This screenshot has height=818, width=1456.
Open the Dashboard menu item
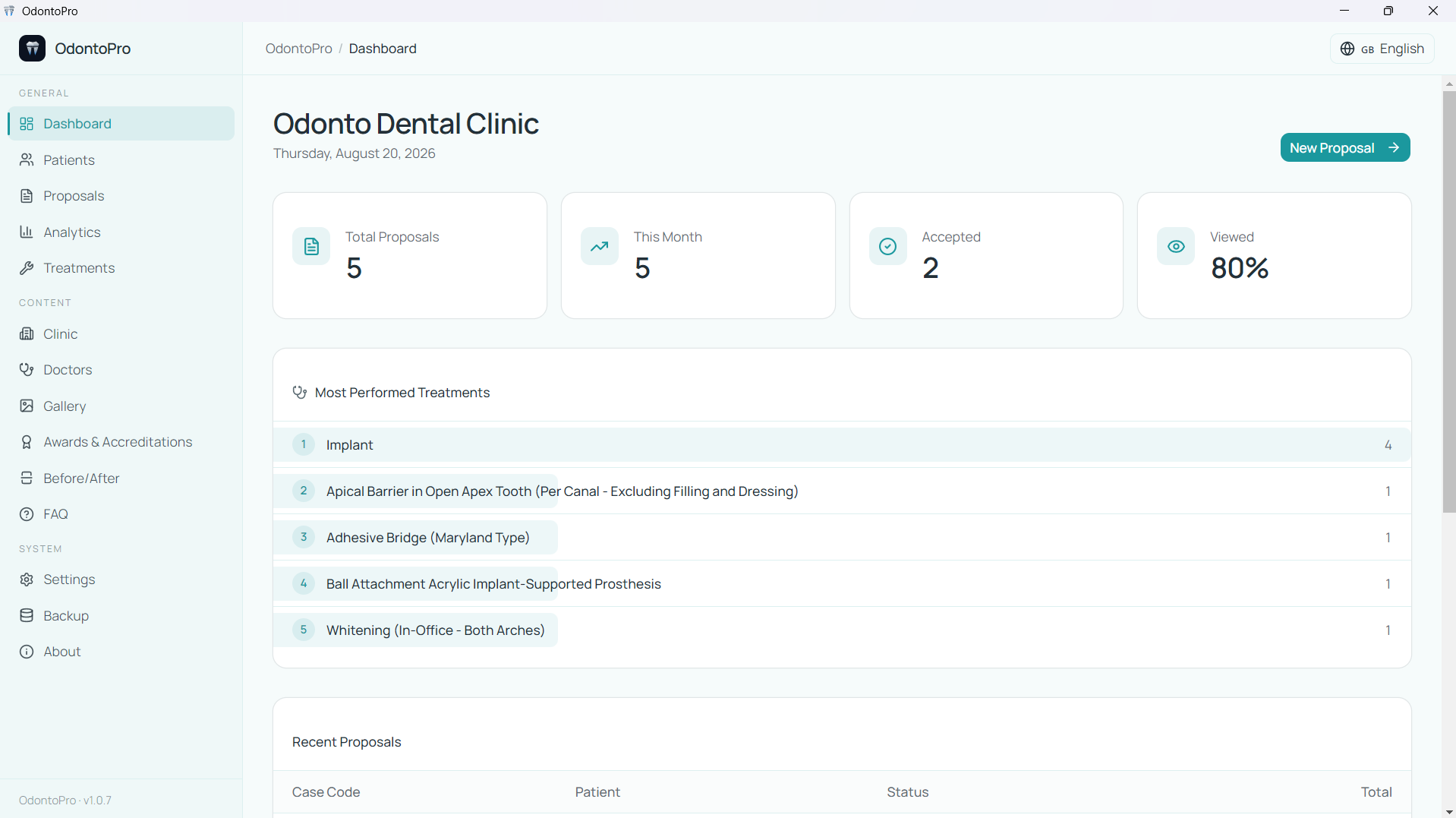point(121,124)
